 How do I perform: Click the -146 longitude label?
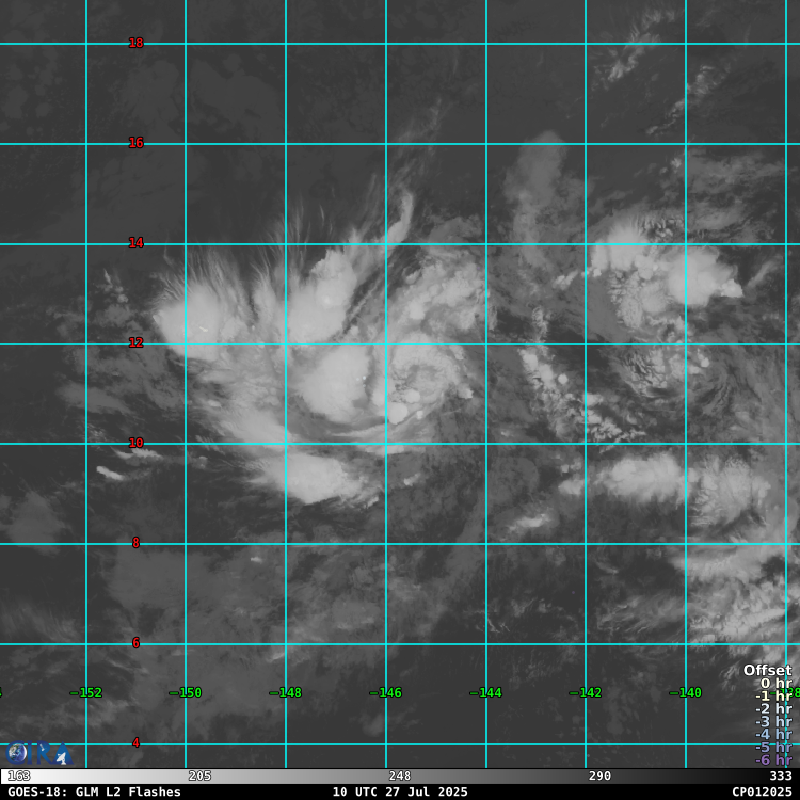(385, 693)
